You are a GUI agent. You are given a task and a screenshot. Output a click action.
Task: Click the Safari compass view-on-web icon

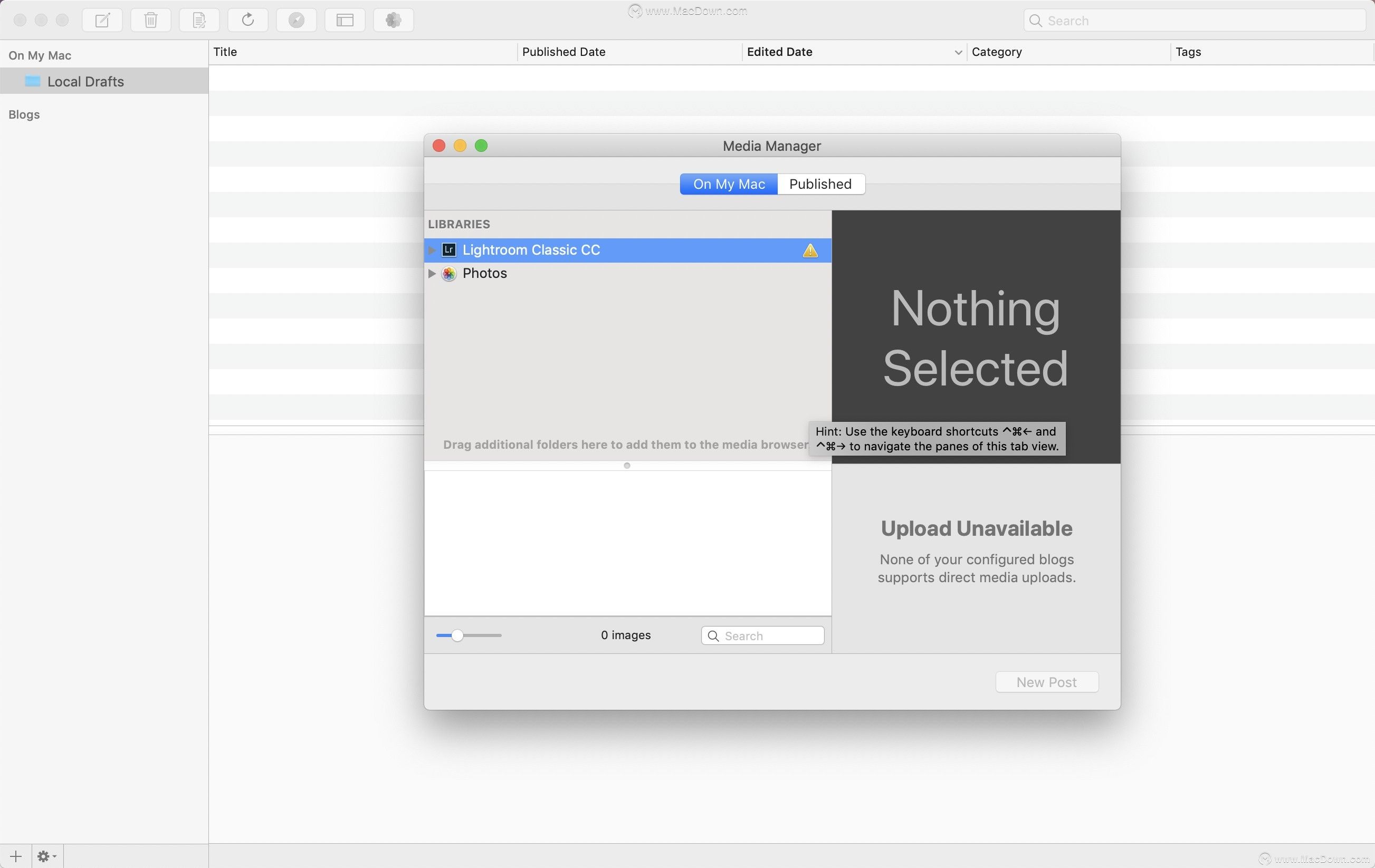[297, 20]
